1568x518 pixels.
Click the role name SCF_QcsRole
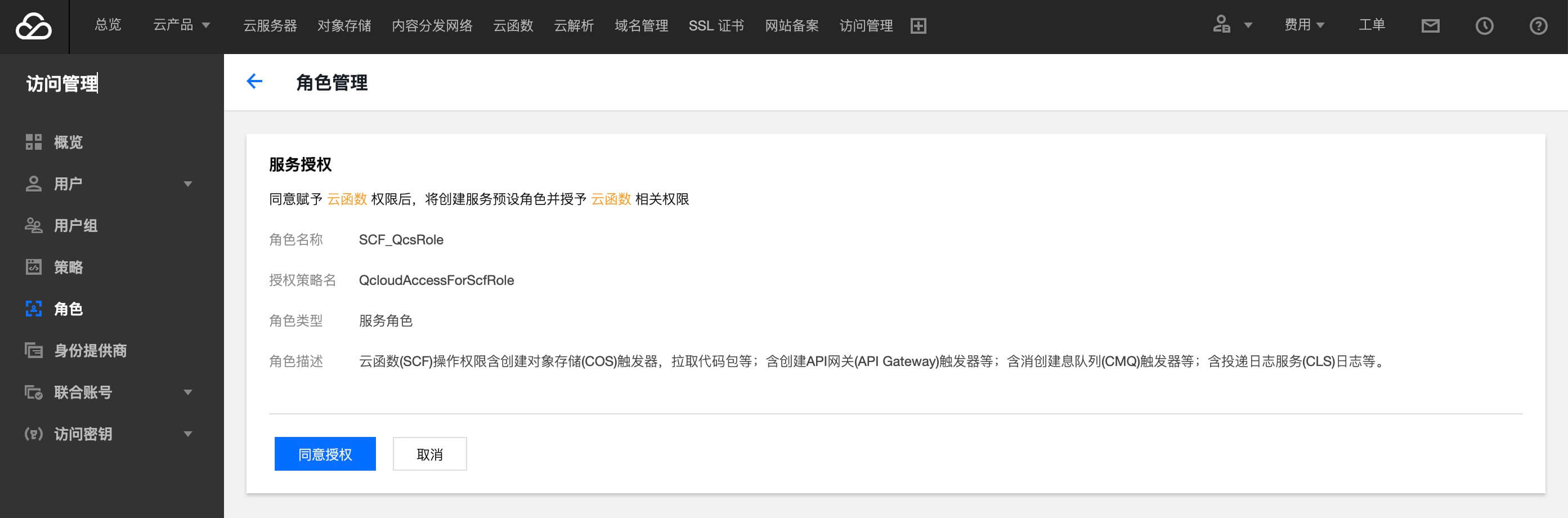(x=401, y=239)
